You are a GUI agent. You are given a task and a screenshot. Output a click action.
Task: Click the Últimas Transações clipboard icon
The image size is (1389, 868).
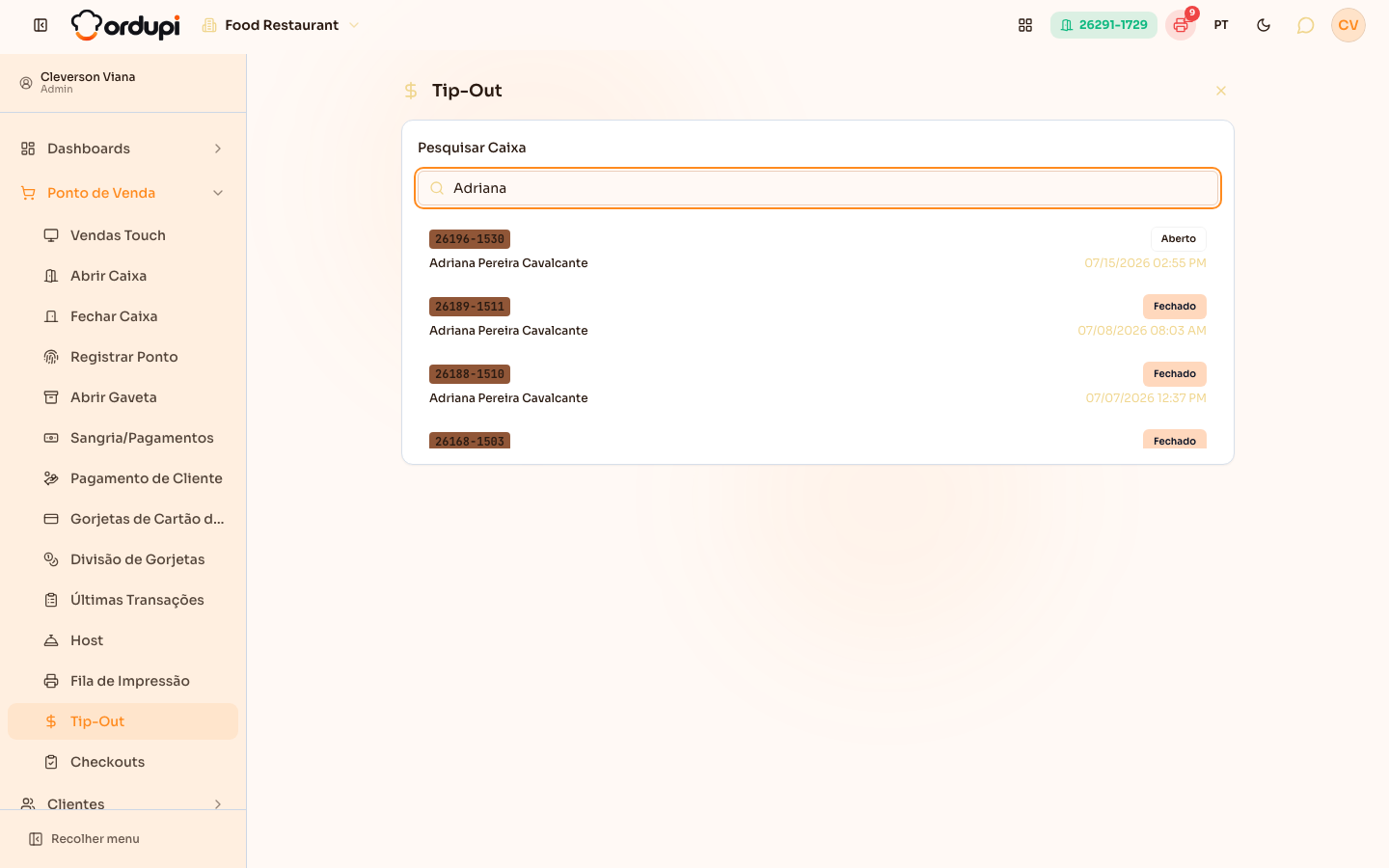tap(51, 600)
